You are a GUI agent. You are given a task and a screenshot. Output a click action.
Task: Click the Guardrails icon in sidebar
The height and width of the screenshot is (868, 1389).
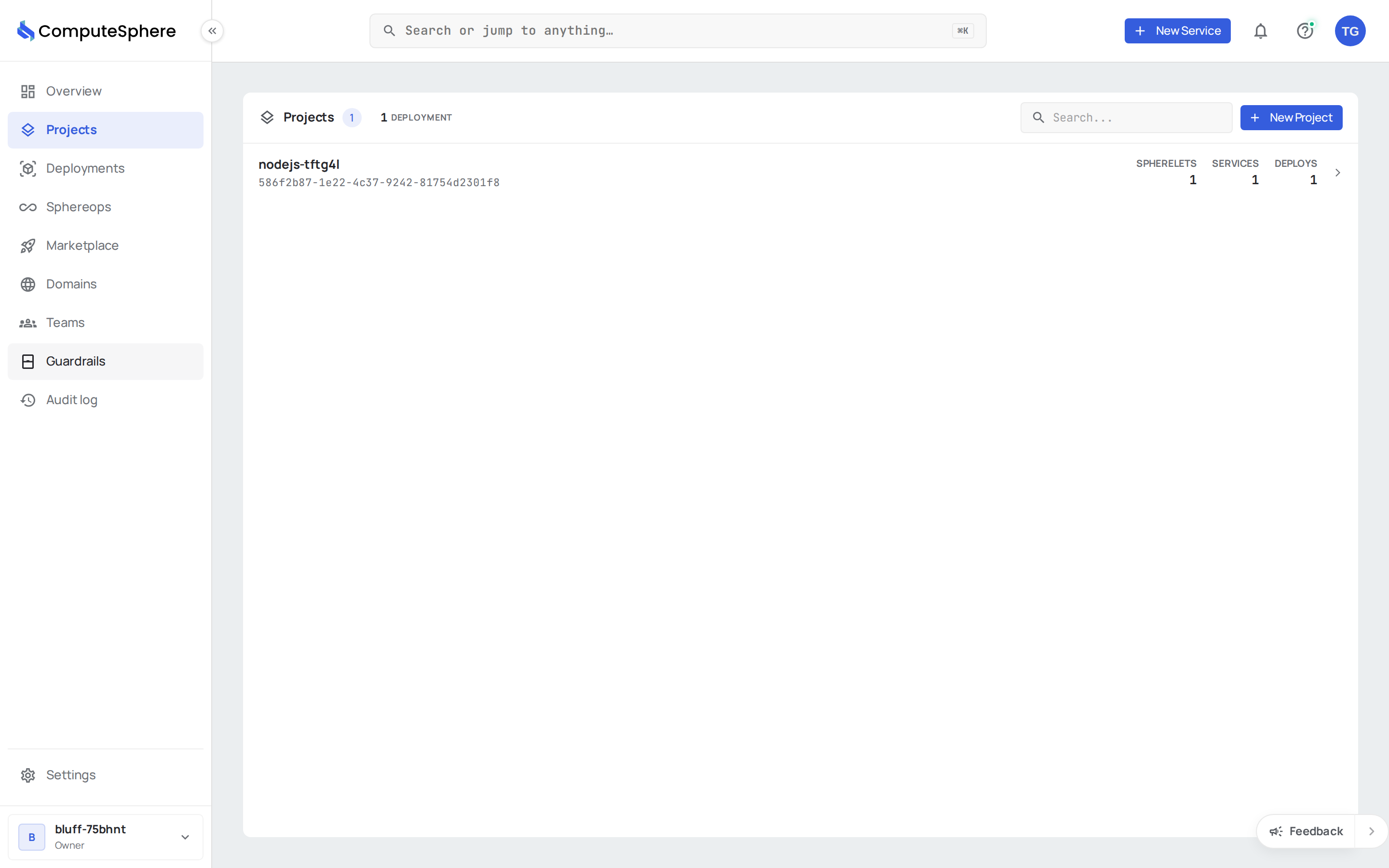[x=28, y=362]
